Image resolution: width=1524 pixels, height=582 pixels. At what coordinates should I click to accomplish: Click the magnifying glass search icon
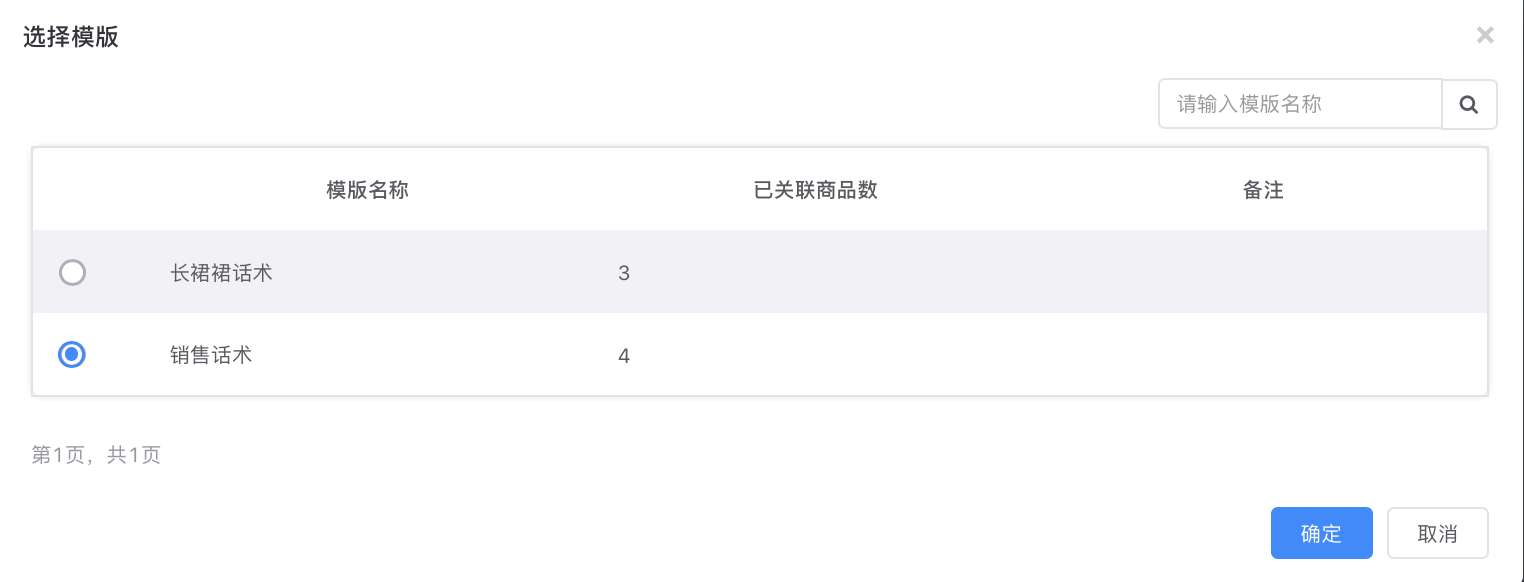pos(1469,104)
